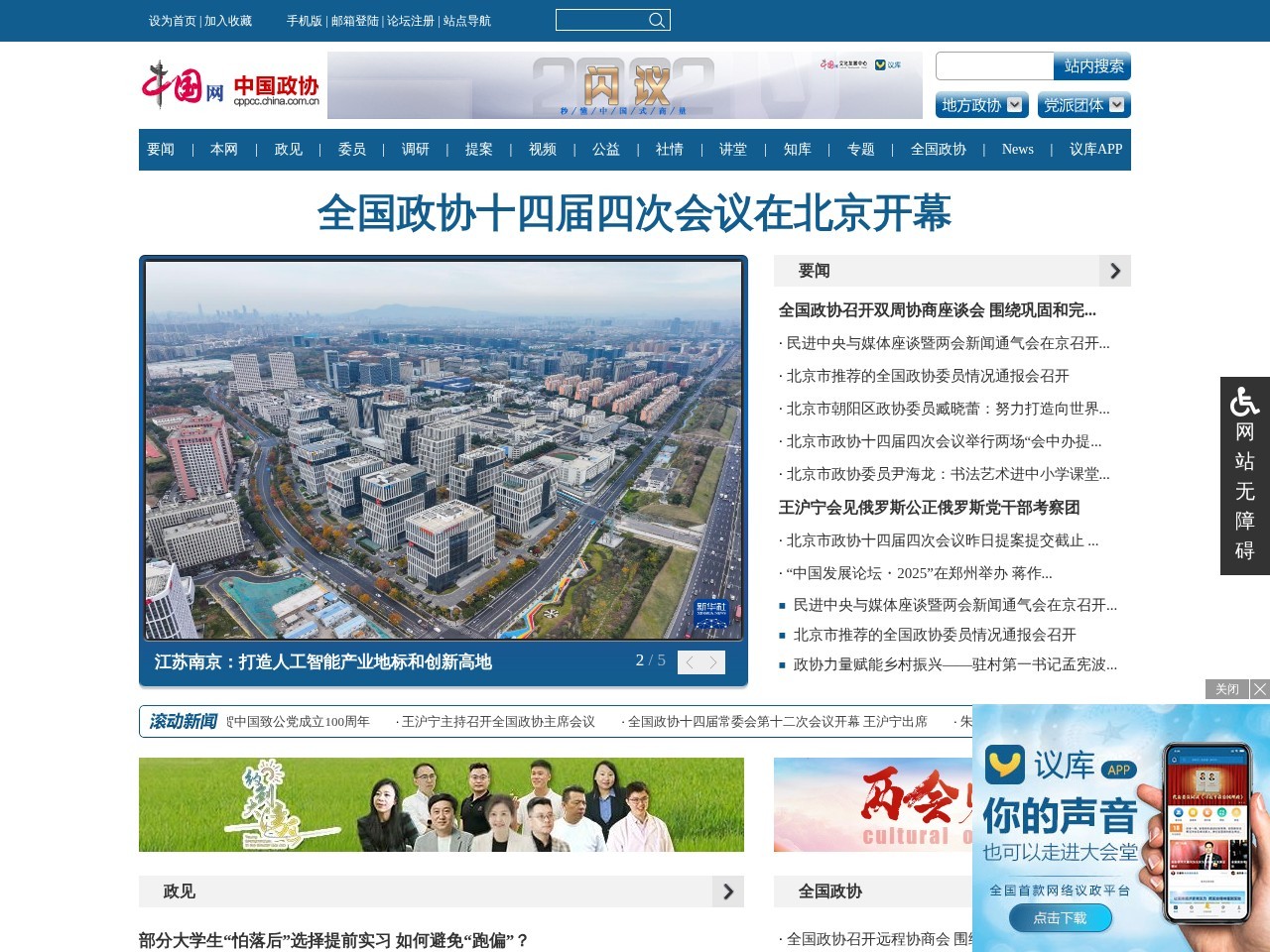Click 点击下载 in the APP advertisement
Image resolution: width=1270 pixels, height=952 pixels.
click(1060, 918)
